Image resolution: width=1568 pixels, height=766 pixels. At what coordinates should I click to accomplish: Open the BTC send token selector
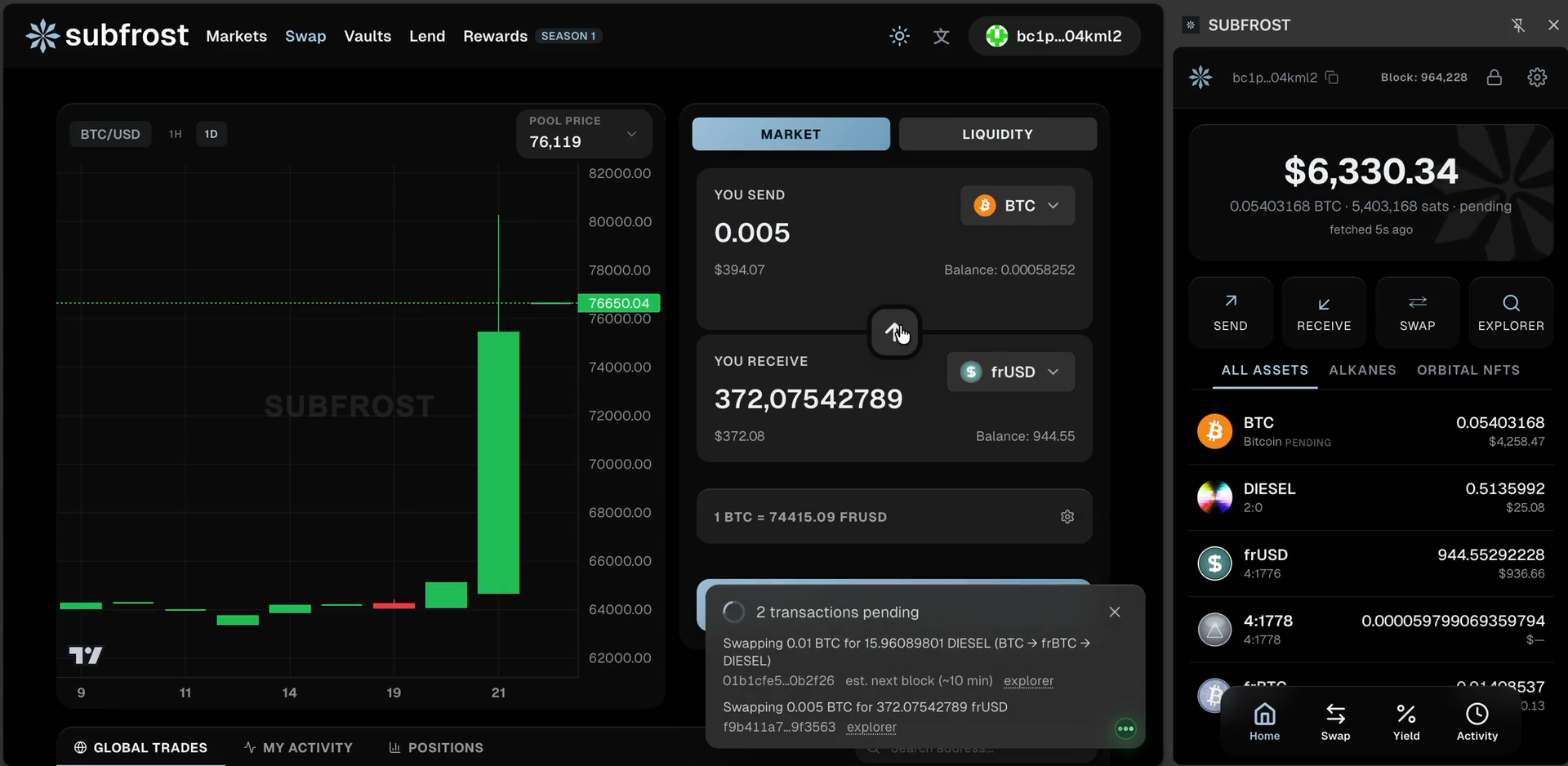(1017, 206)
